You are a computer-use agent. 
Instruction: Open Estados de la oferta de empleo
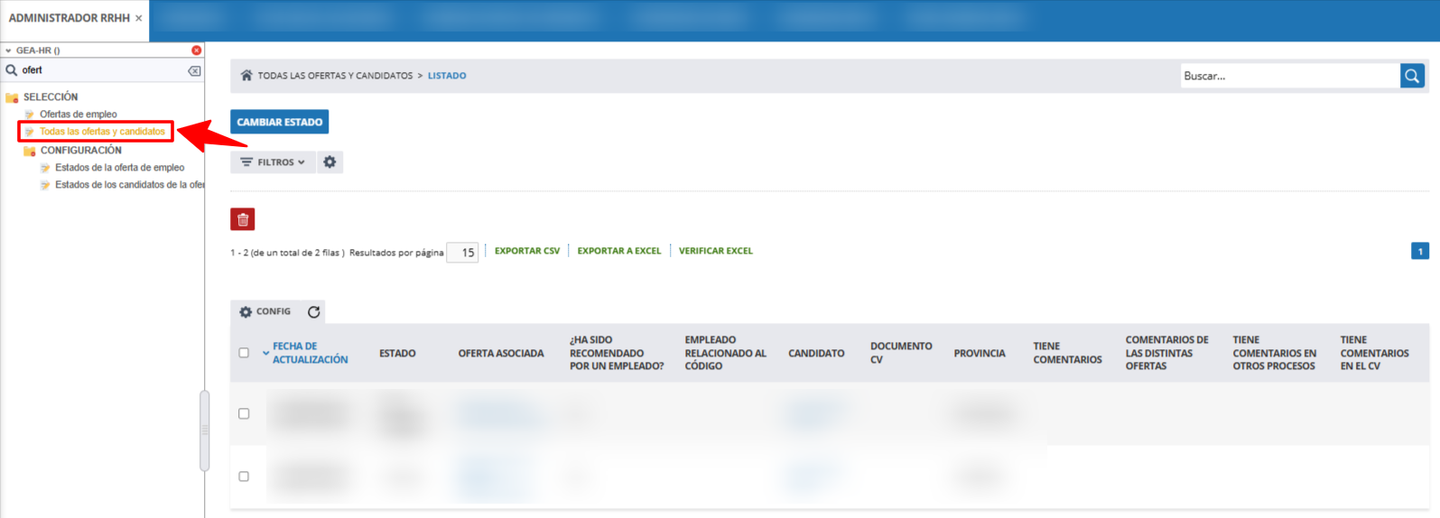pos(120,167)
